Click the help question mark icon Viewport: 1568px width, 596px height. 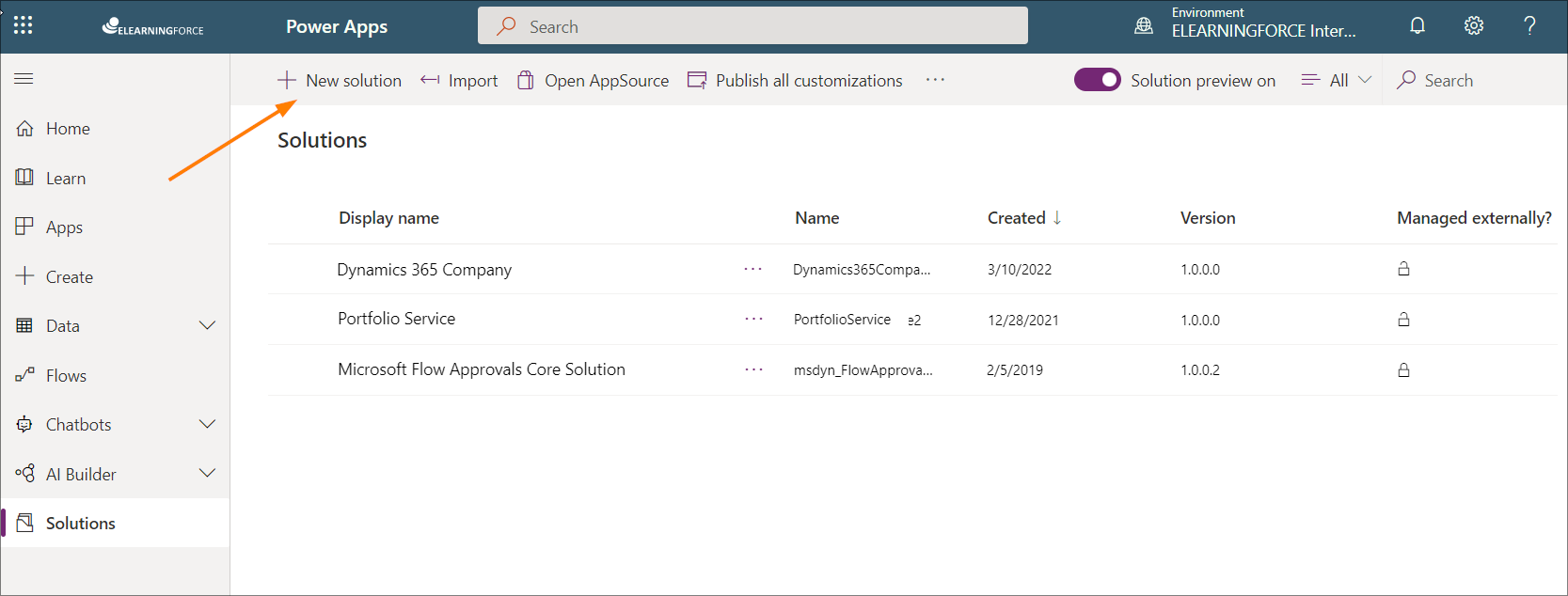pos(1529,25)
